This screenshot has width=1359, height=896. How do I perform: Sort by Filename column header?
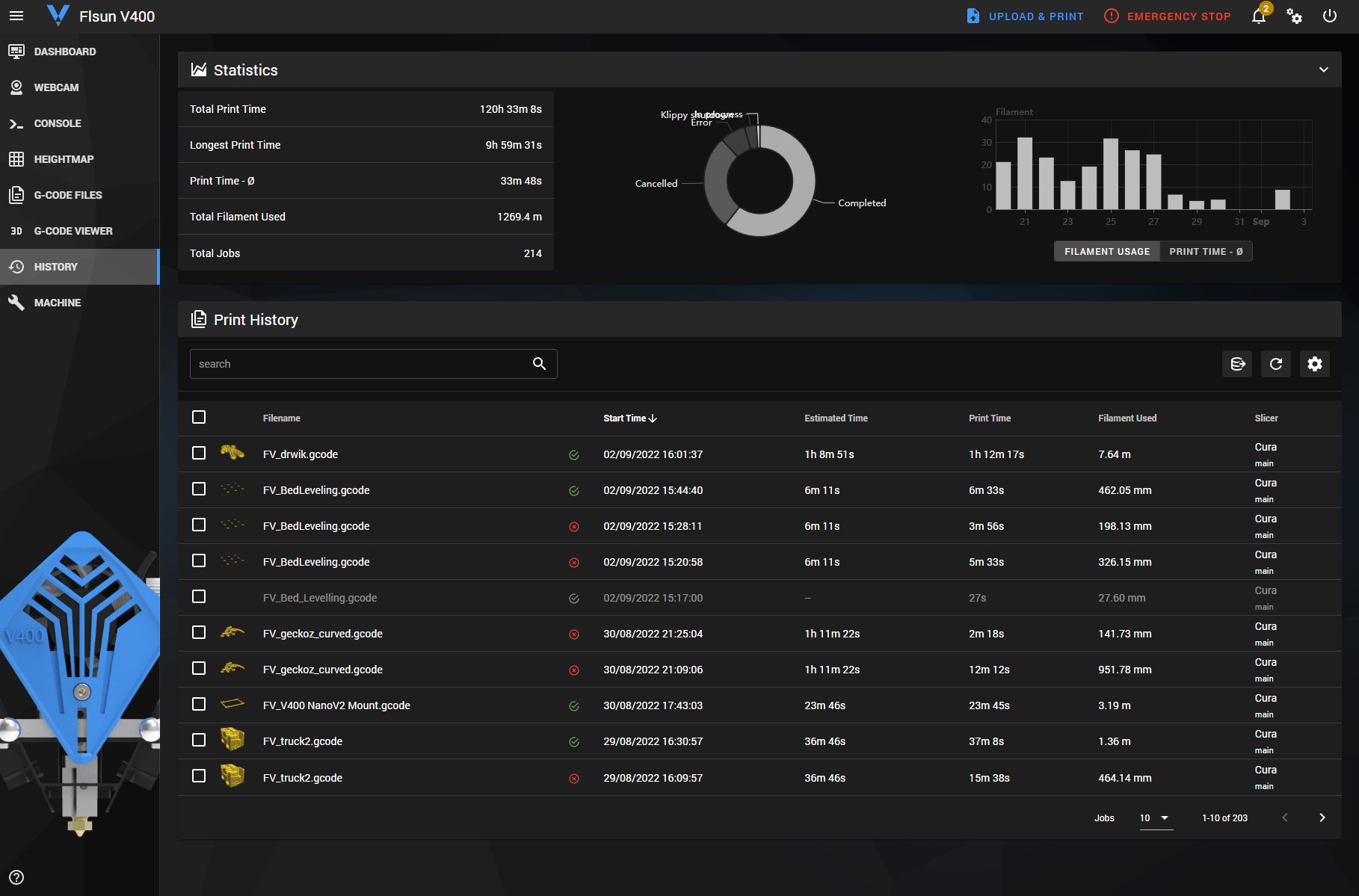[282, 418]
